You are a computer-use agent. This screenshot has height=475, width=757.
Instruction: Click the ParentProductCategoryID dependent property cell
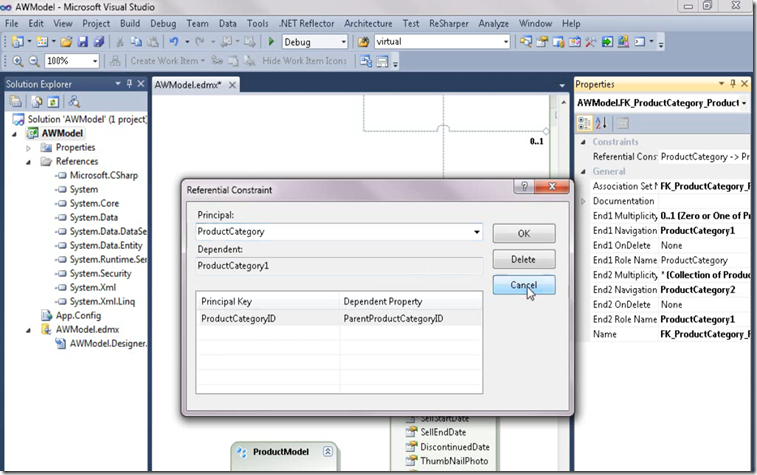click(410, 319)
